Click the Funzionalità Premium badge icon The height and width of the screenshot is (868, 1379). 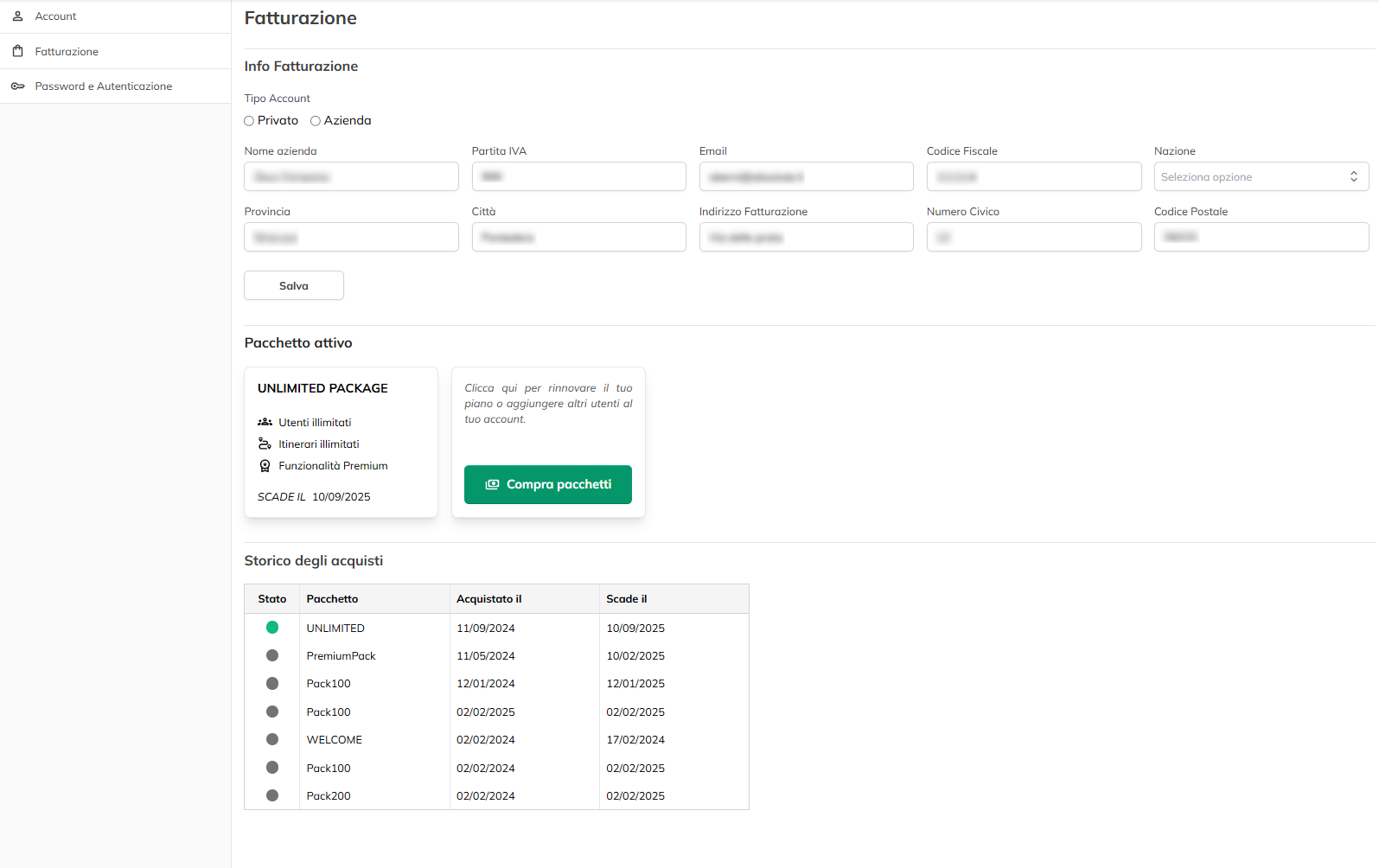point(265,466)
